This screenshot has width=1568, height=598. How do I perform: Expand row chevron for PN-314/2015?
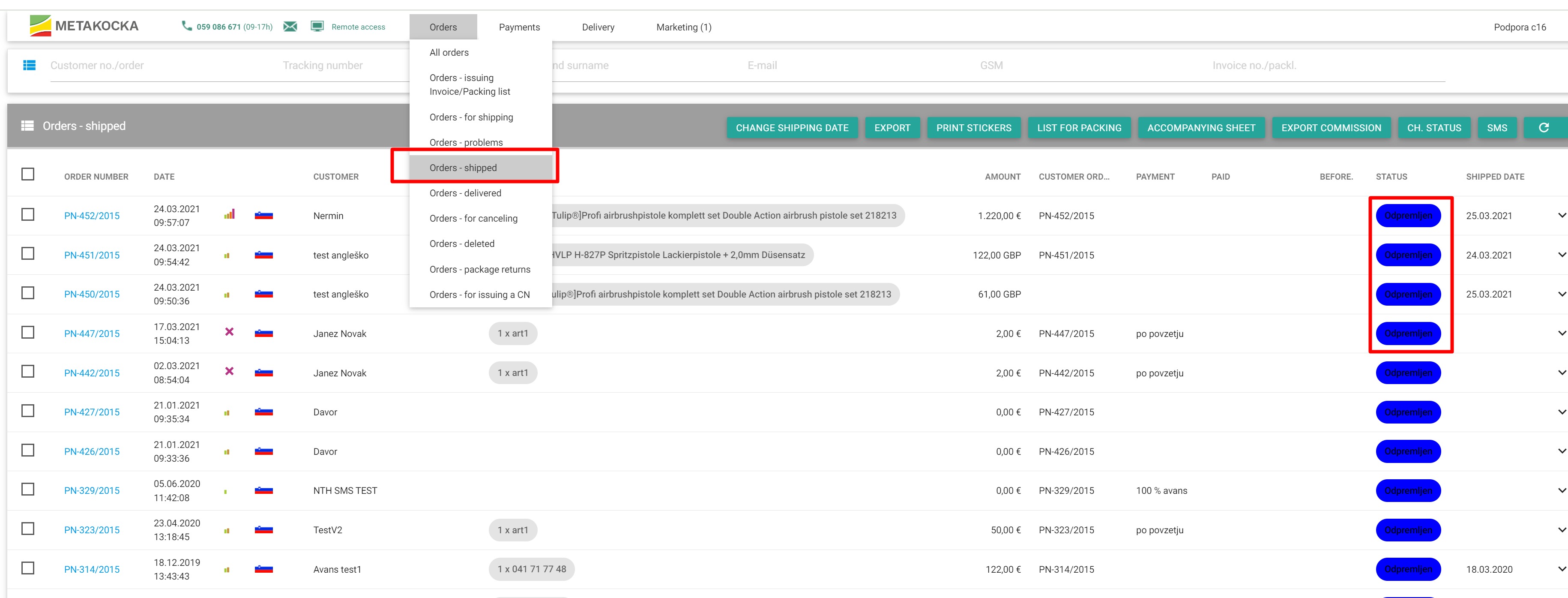[1561, 569]
